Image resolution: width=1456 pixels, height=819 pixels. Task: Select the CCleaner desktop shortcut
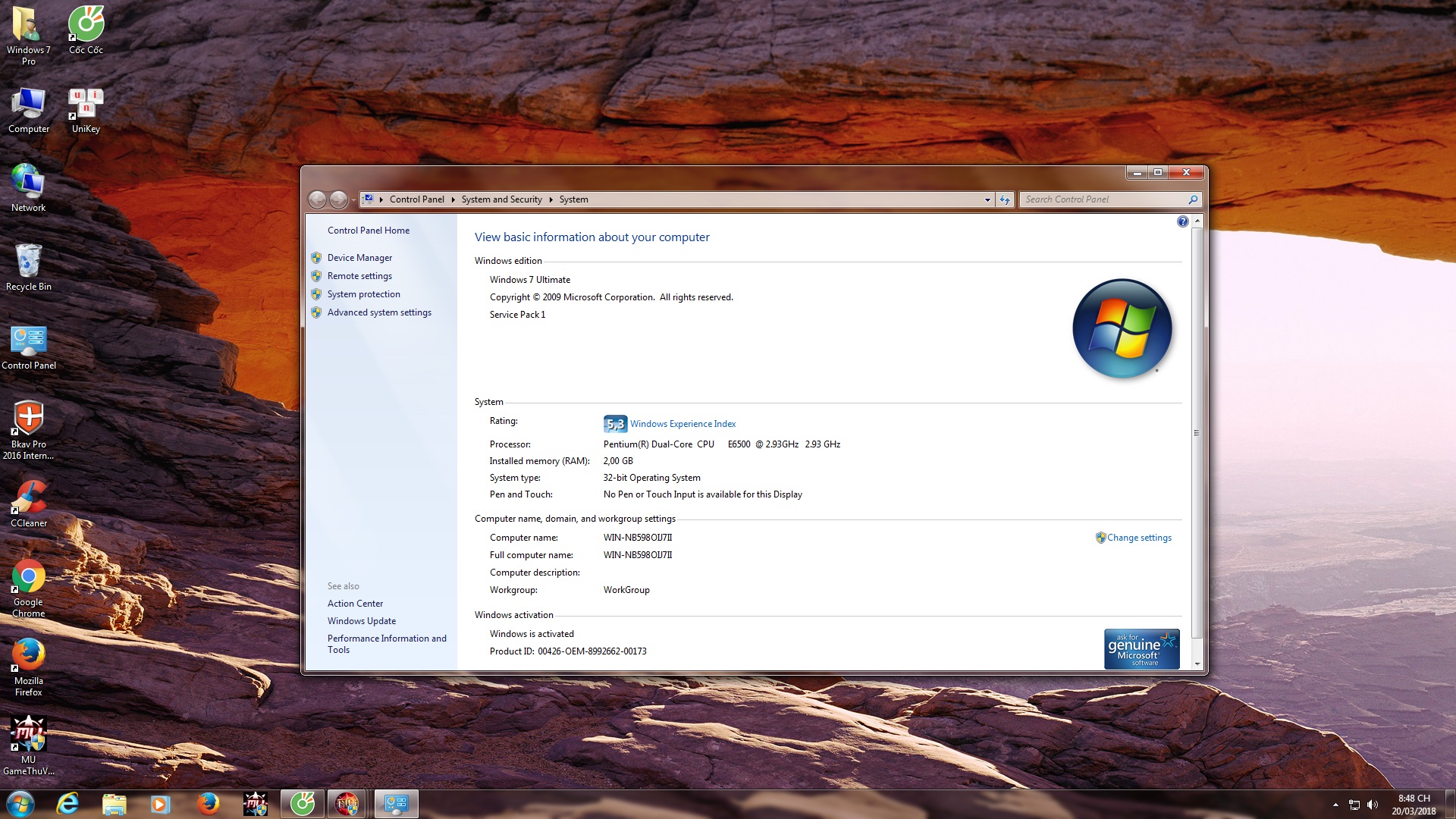tap(28, 504)
